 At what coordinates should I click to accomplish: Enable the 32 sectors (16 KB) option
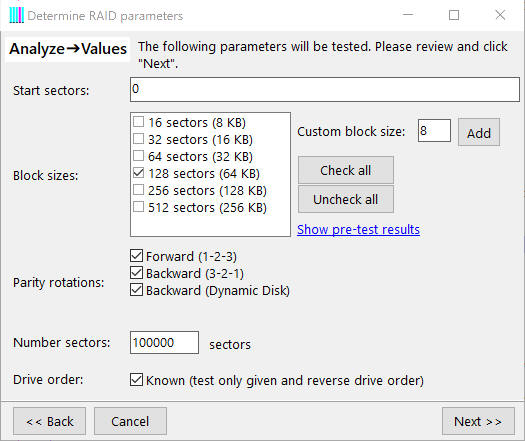(x=138, y=139)
